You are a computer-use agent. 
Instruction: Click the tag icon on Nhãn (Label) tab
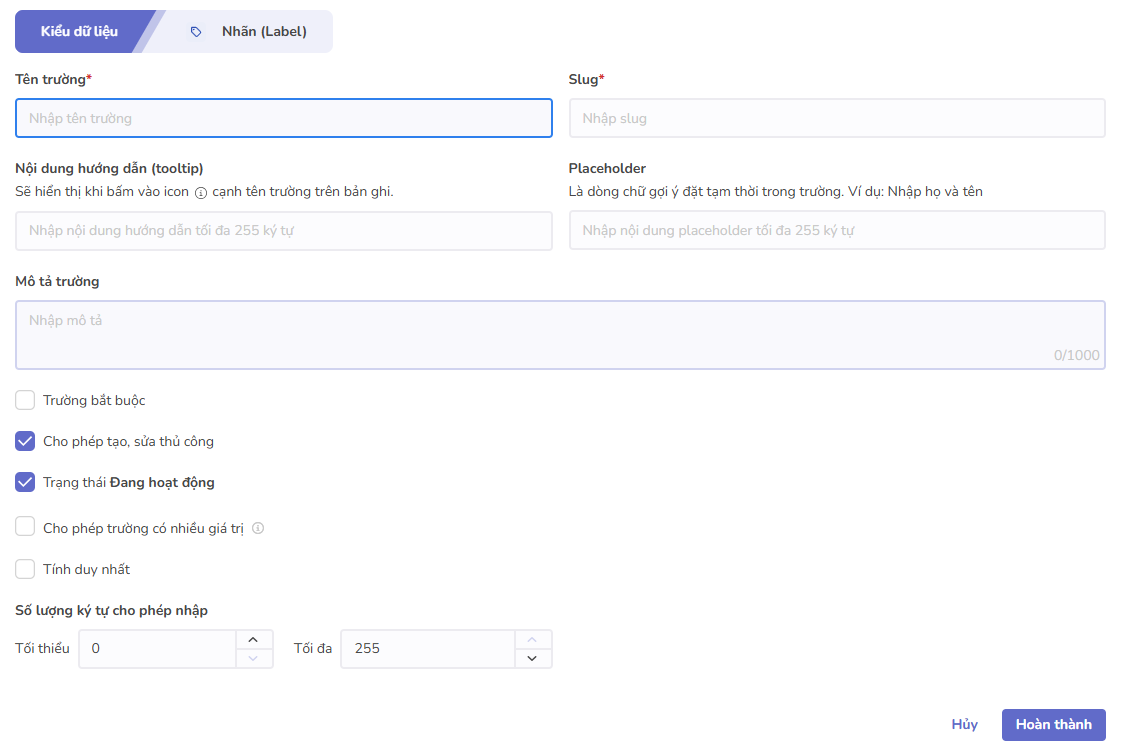tap(196, 32)
